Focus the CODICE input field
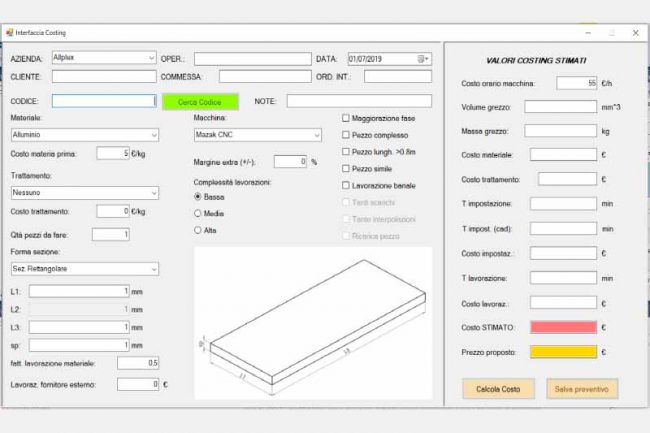Image resolution: width=650 pixels, height=433 pixels. tap(104, 101)
